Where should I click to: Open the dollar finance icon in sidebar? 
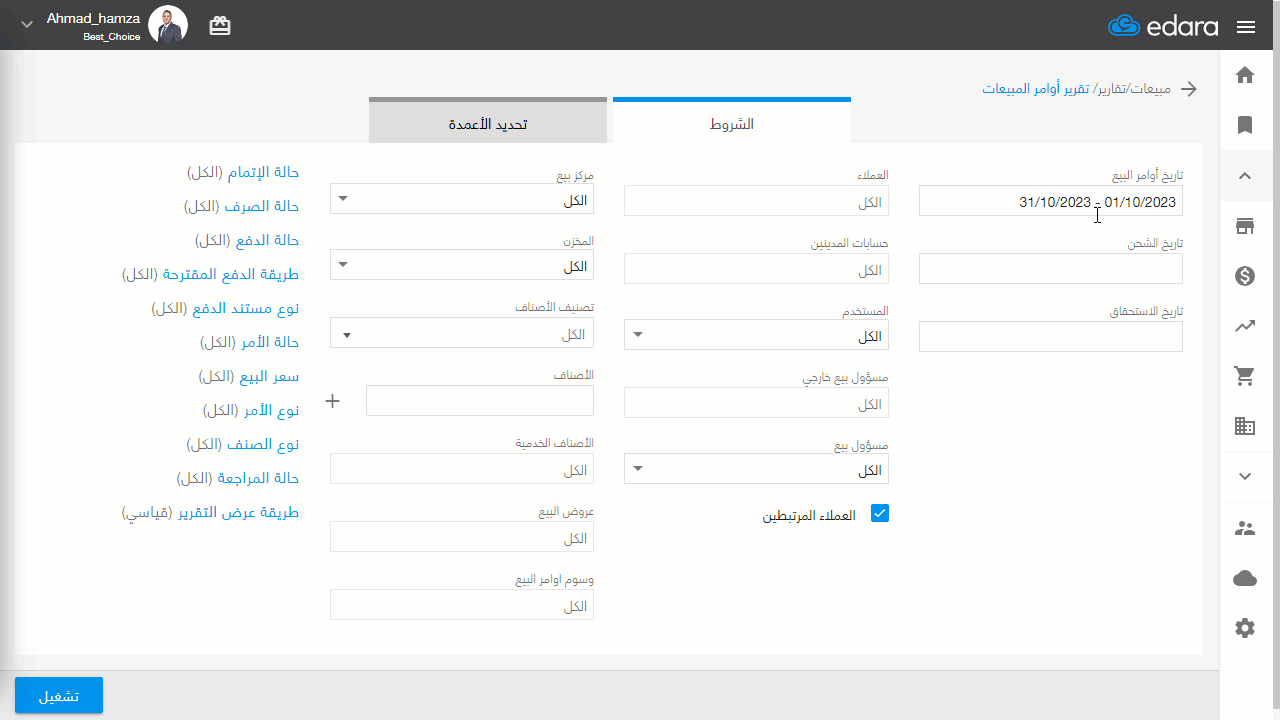pyautogui.click(x=1245, y=276)
